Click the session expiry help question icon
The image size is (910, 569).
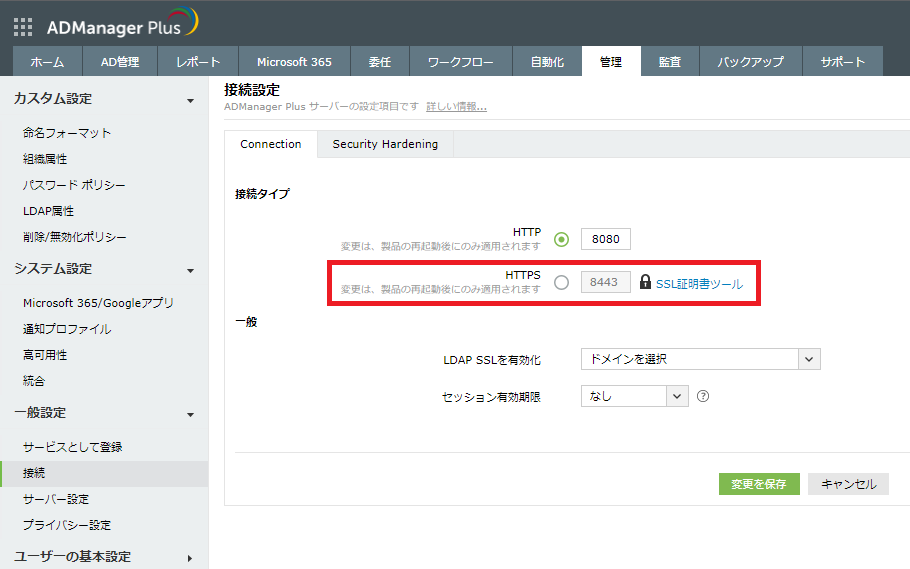pyautogui.click(x=703, y=396)
